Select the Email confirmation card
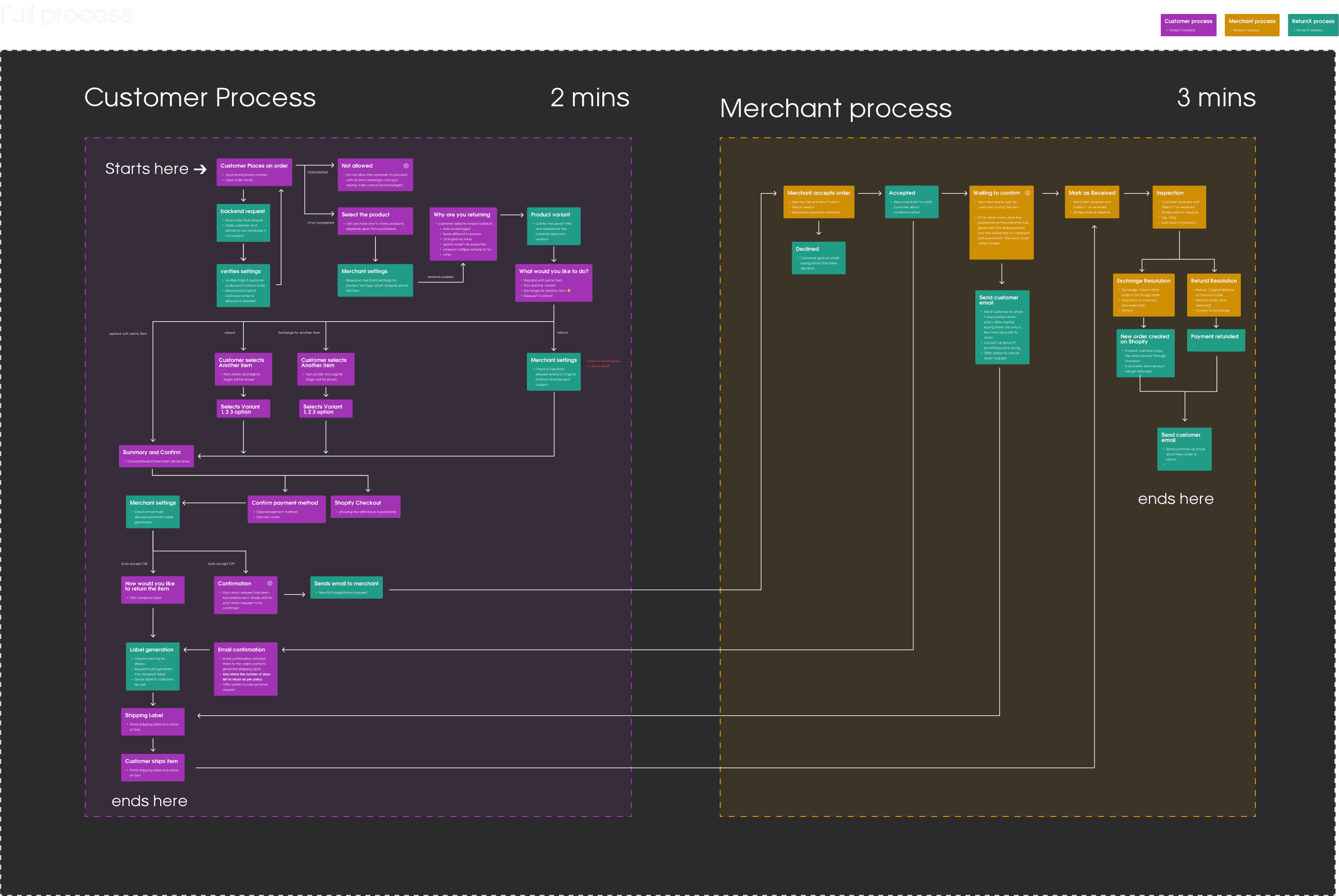 (x=245, y=669)
